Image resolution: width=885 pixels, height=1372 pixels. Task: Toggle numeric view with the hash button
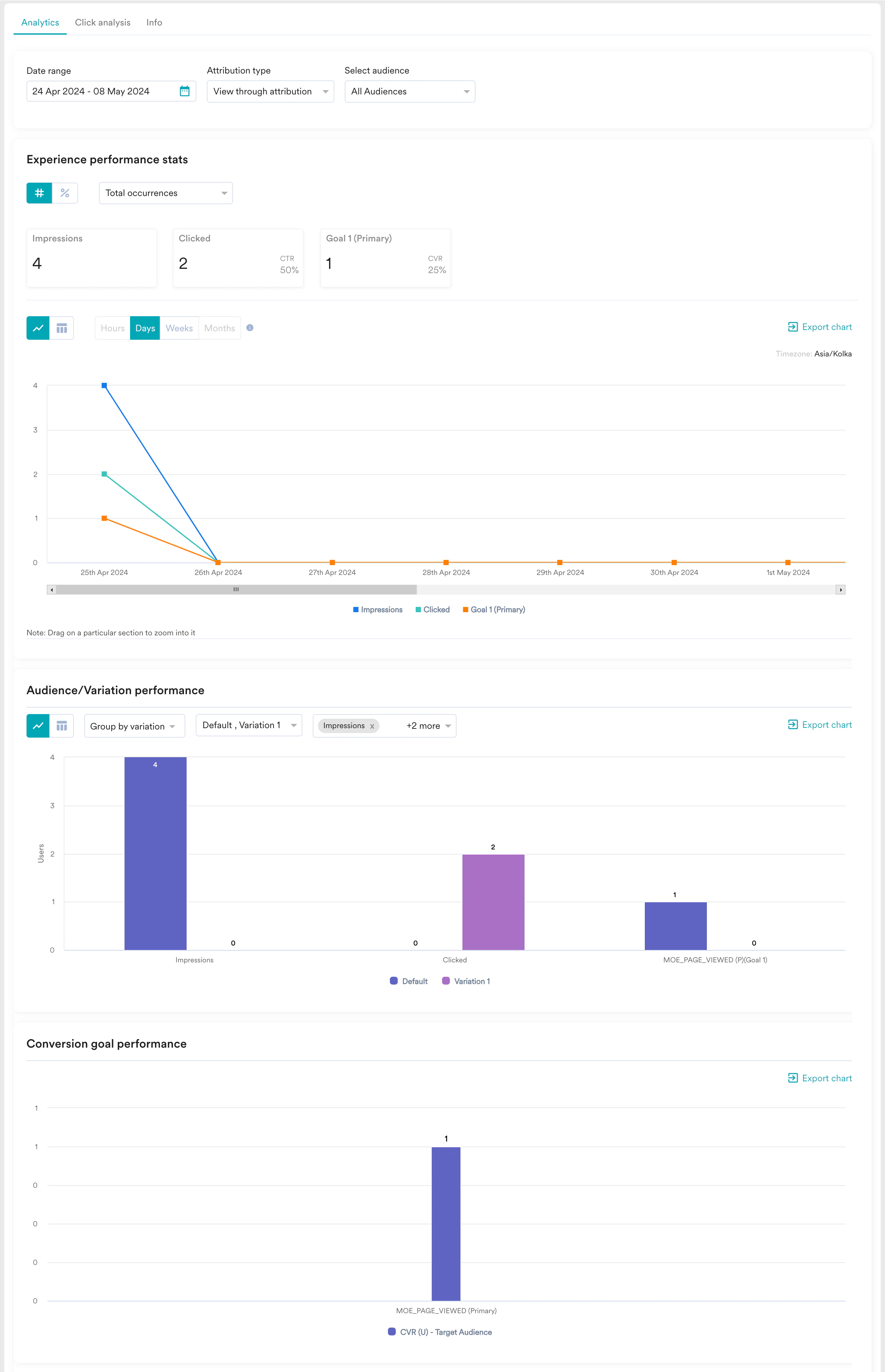click(39, 193)
